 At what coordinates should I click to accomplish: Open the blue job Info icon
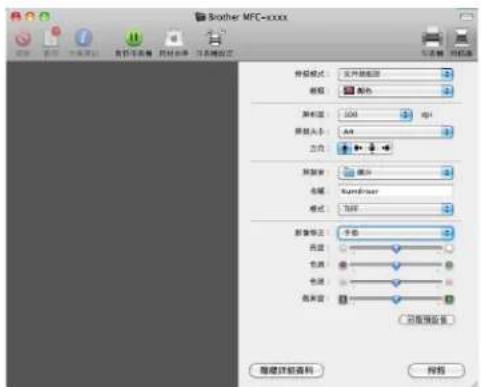(x=83, y=37)
